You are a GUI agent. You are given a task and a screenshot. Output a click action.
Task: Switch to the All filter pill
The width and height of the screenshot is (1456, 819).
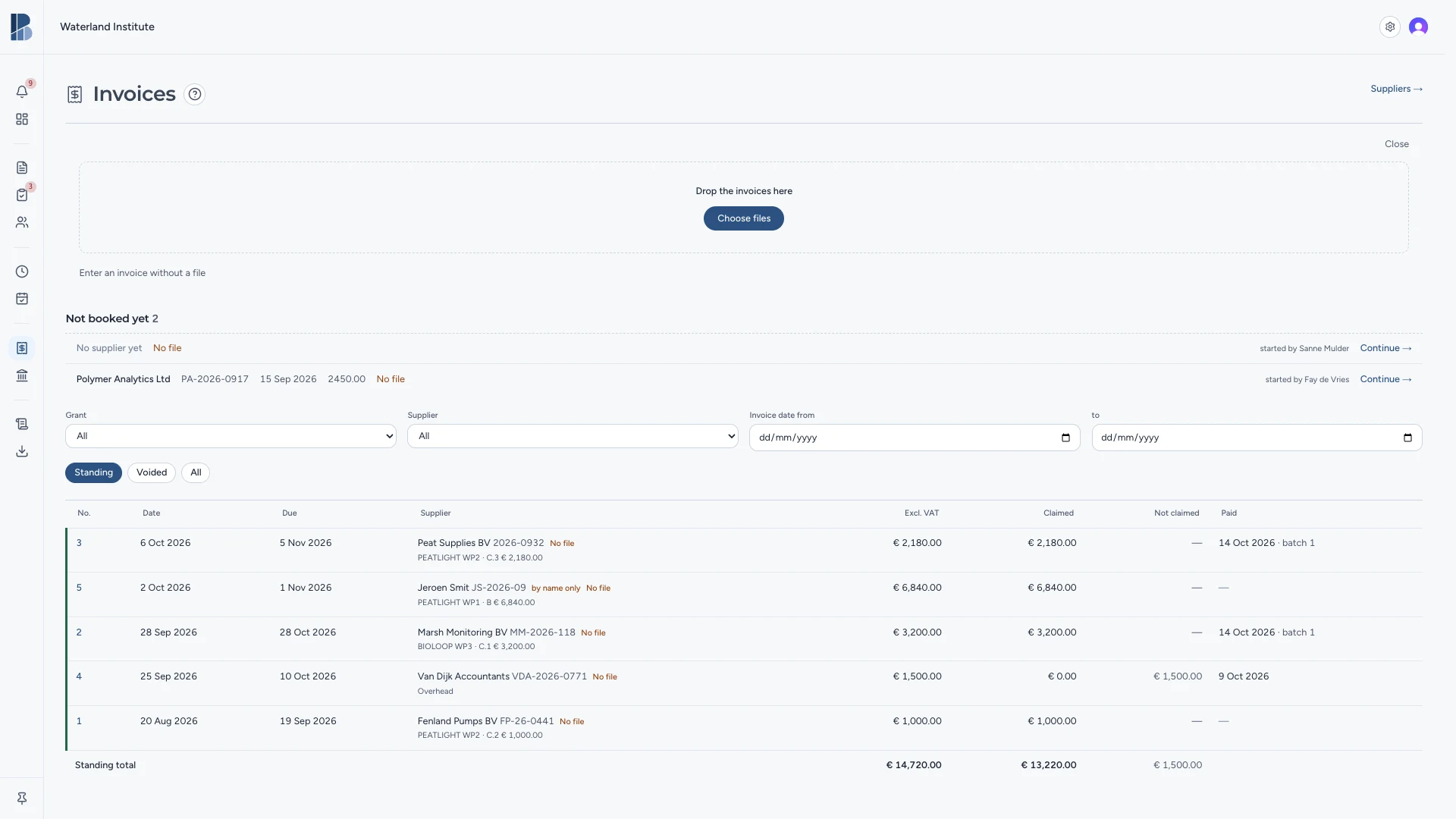click(x=196, y=472)
